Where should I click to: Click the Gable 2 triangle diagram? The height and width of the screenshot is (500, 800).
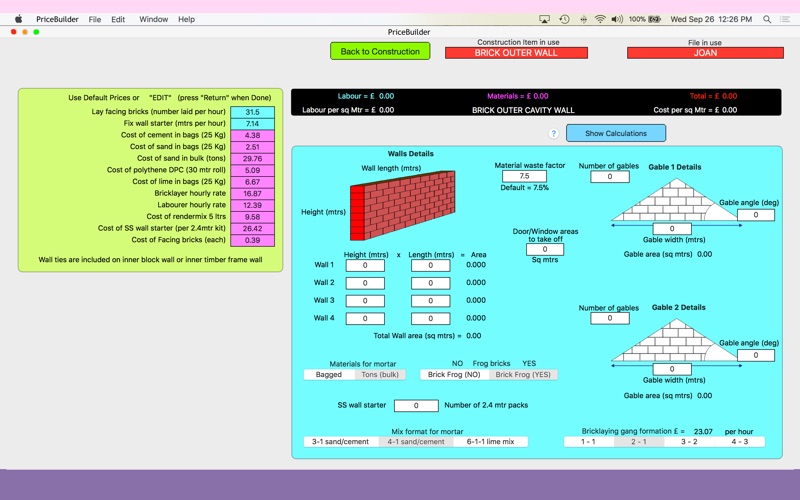674,340
